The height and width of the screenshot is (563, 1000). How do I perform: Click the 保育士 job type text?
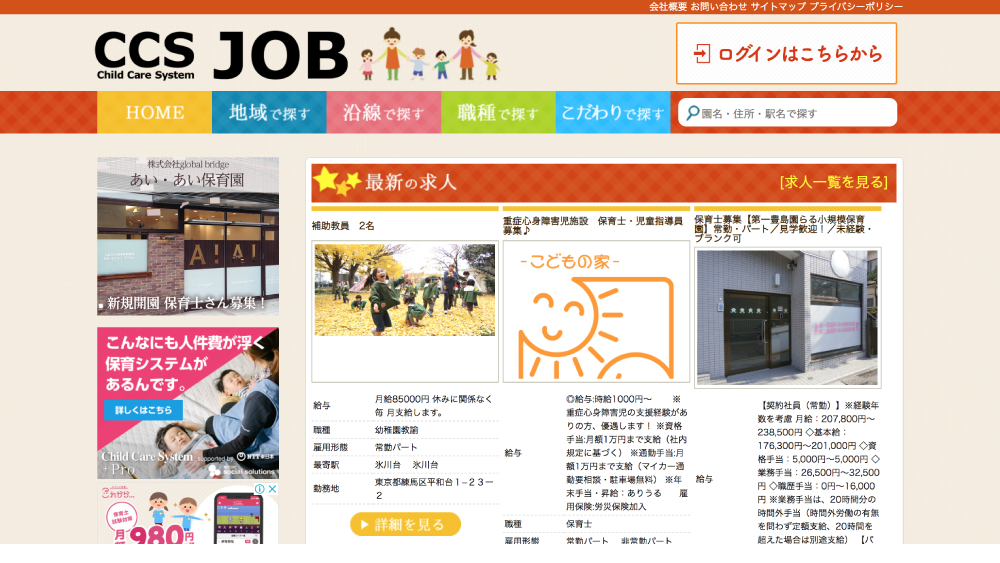(x=579, y=524)
